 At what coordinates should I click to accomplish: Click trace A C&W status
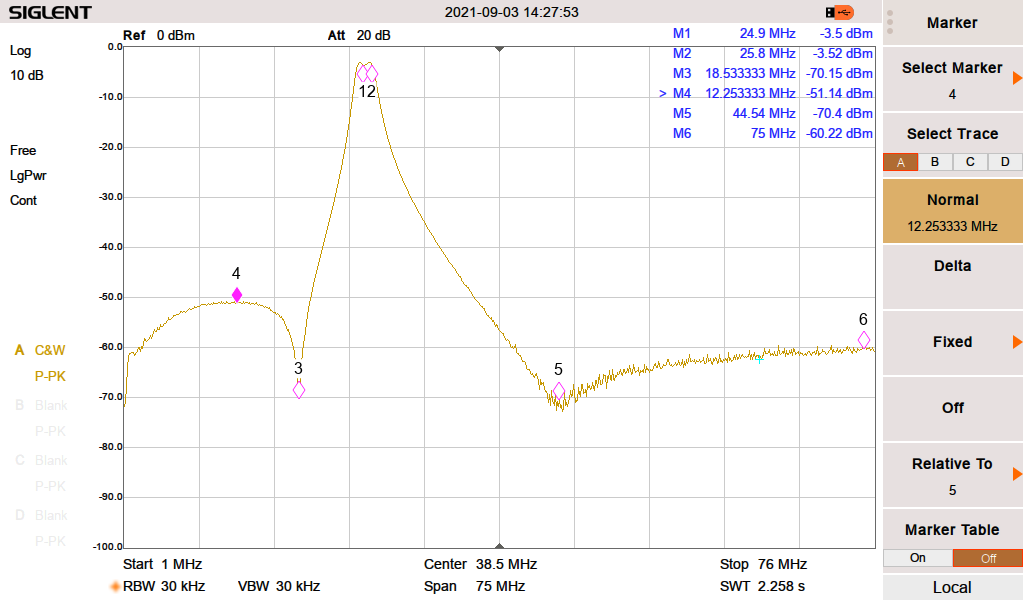click(x=50, y=351)
